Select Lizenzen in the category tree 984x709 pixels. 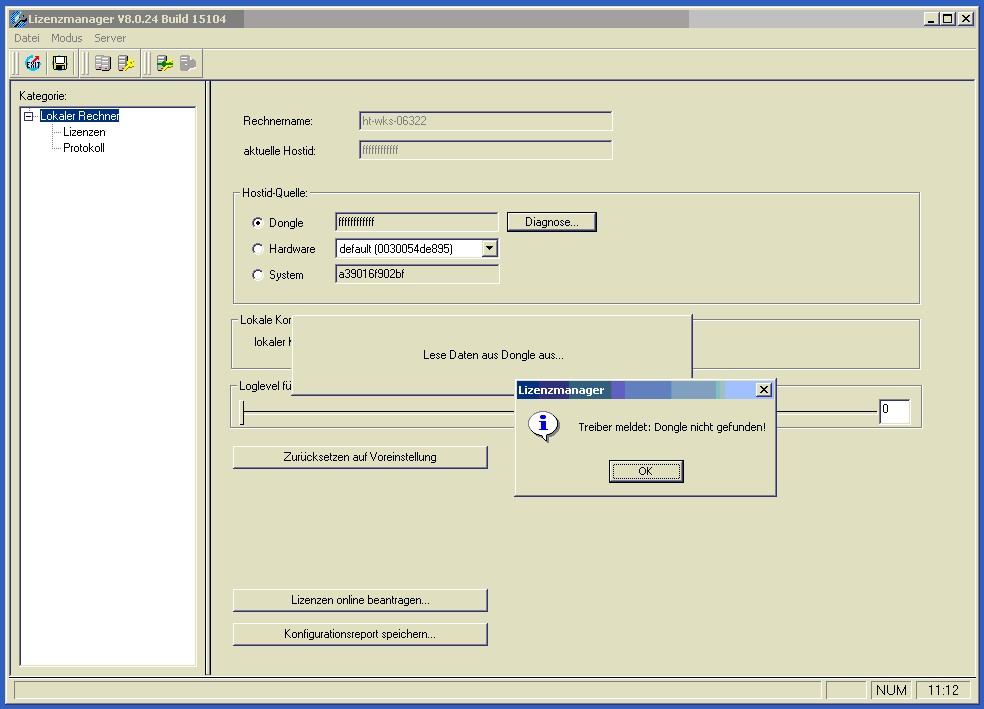tap(84, 132)
